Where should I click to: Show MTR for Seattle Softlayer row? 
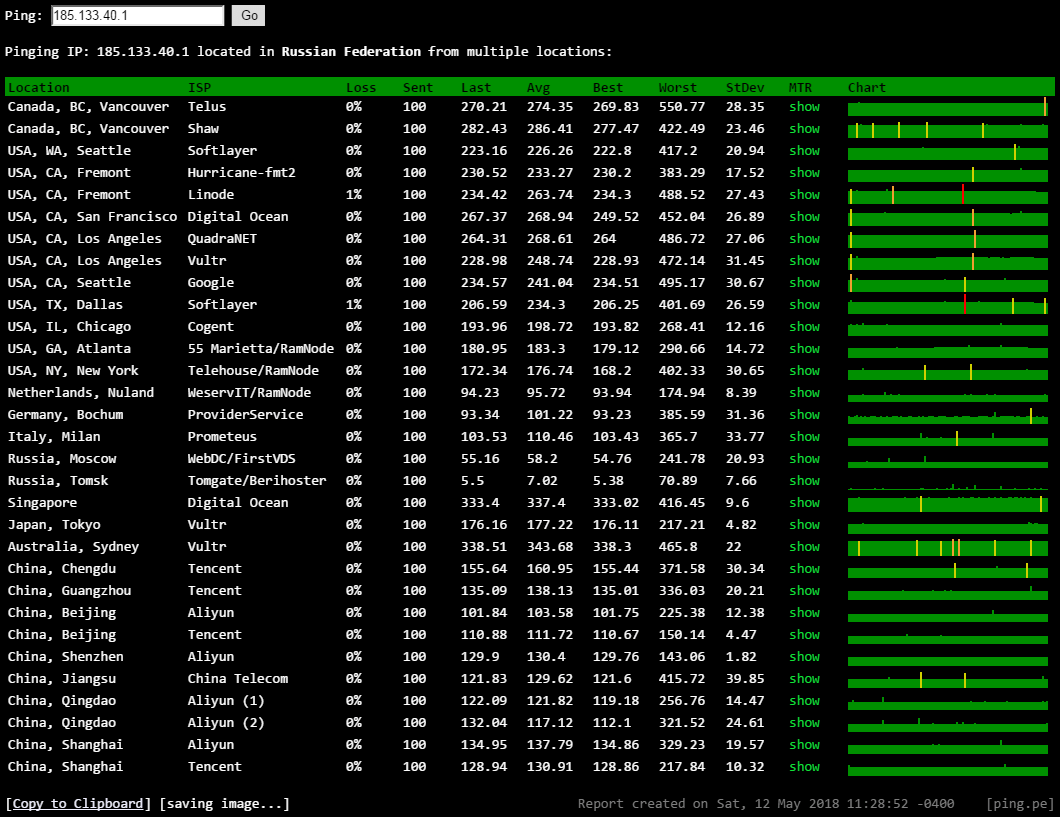coord(804,151)
